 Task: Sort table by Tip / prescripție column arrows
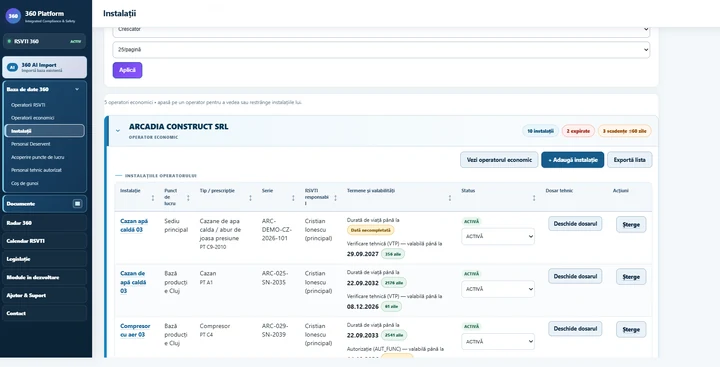[x=250, y=198]
